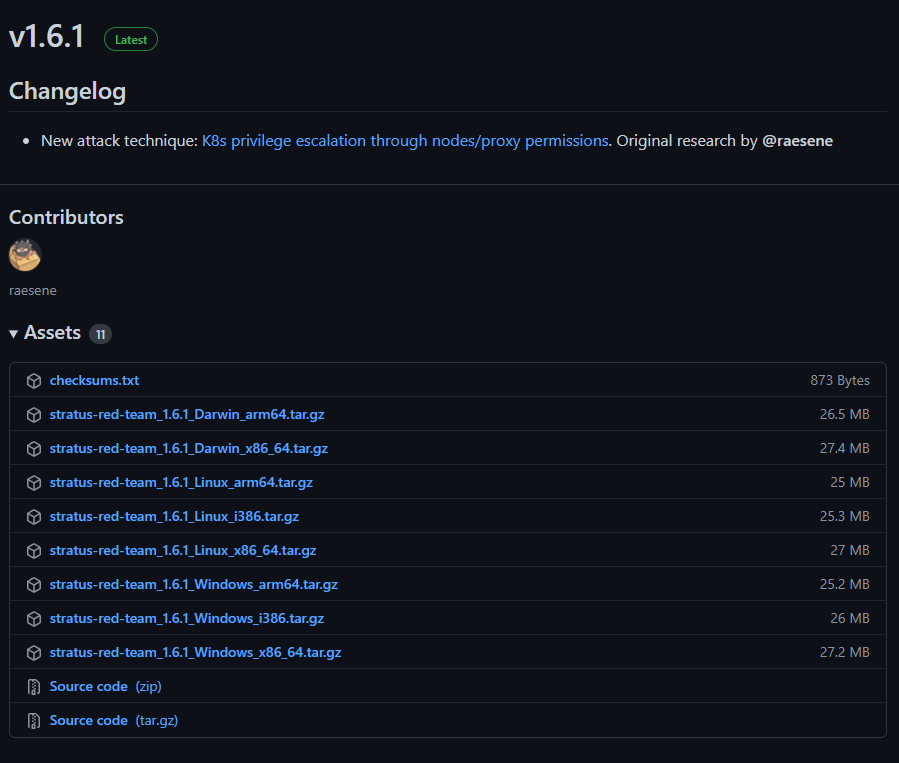Click package icon for Linux_i386 tarball
The height and width of the screenshot is (763, 899).
point(34,517)
